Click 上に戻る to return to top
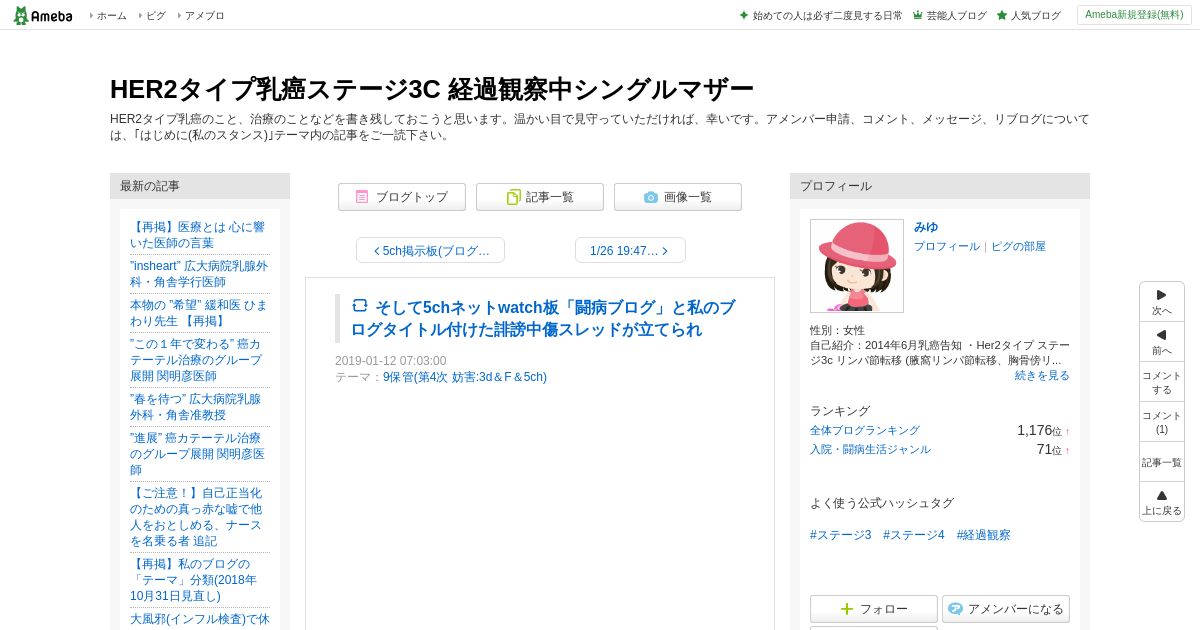 click(x=1162, y=502)
